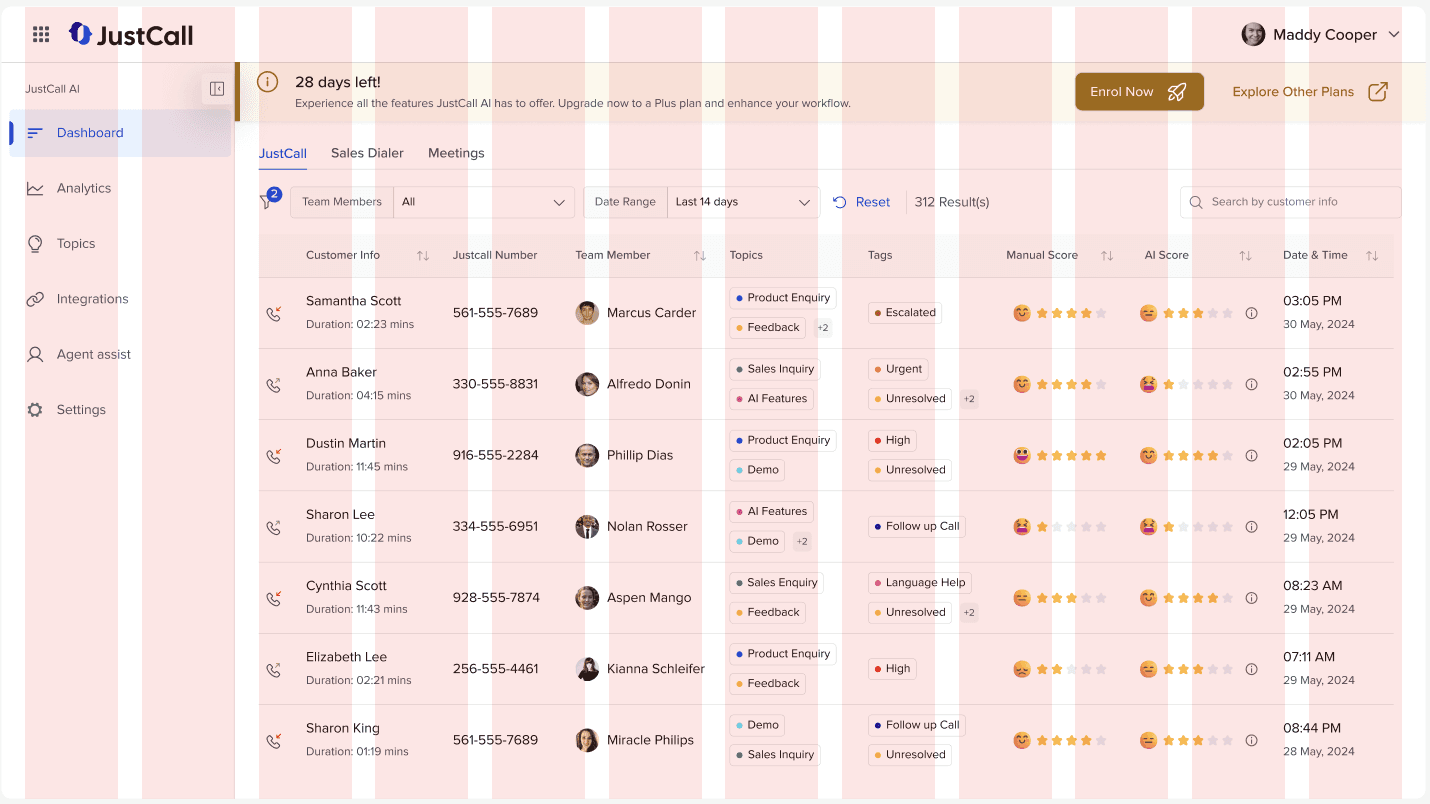The height and width of the screenshot is (804, 1430).
Task: Sort by Manual Score column arrows
Action: (1107, 256)
